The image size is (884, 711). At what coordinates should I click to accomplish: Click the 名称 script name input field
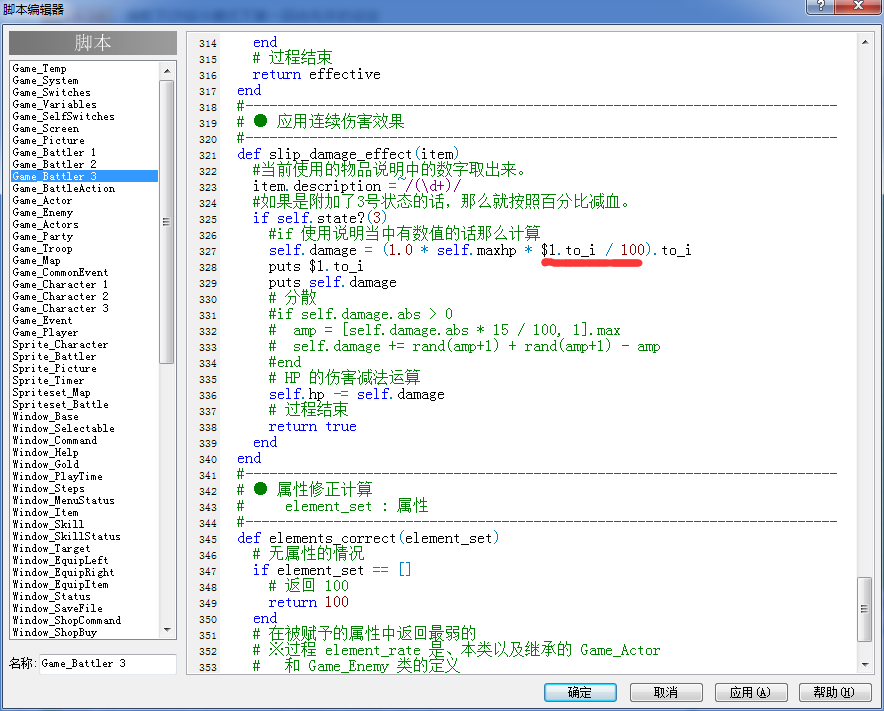tap(108, 664)
